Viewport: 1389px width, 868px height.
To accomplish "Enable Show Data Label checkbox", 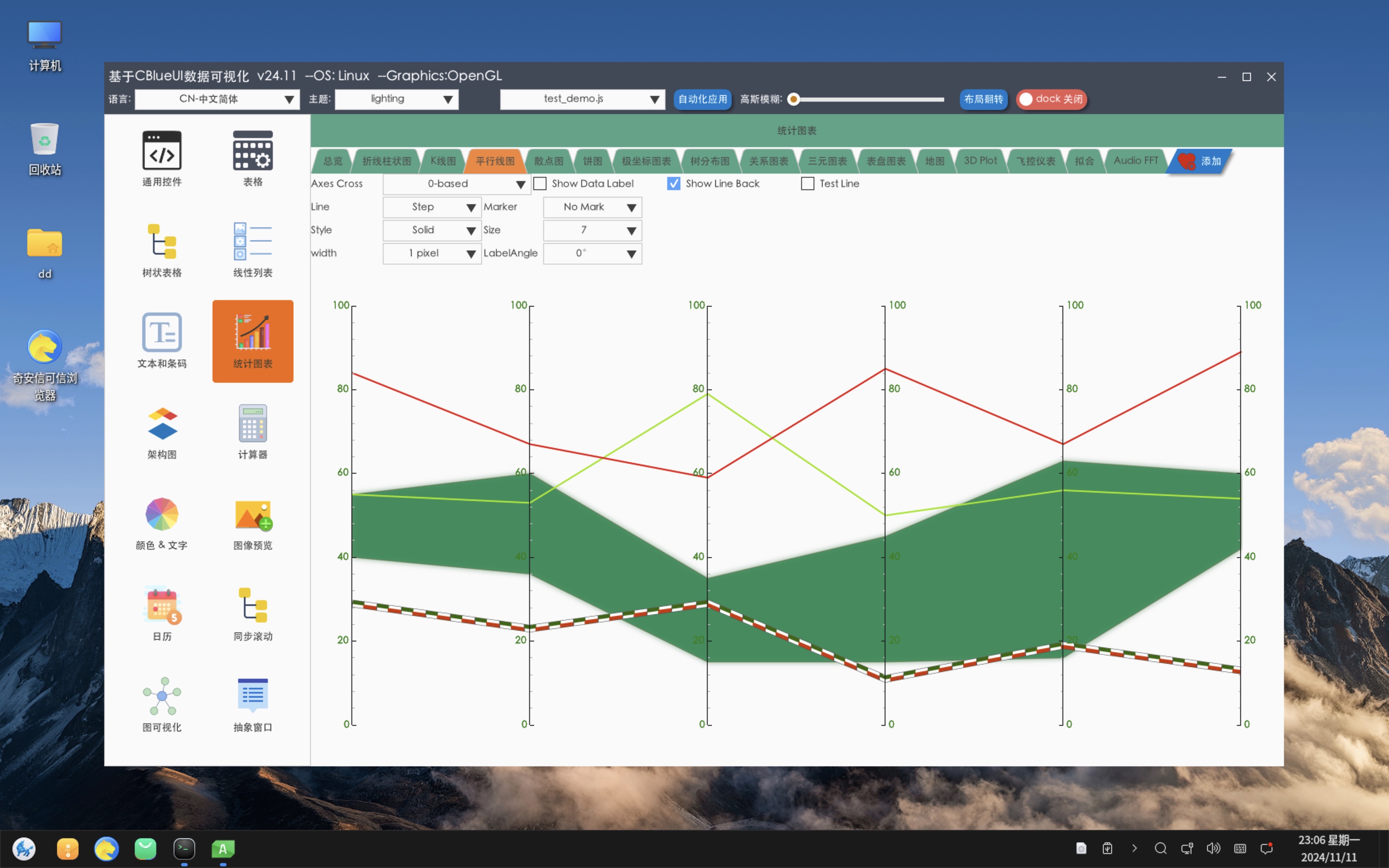I will click(x=540, y=184).
